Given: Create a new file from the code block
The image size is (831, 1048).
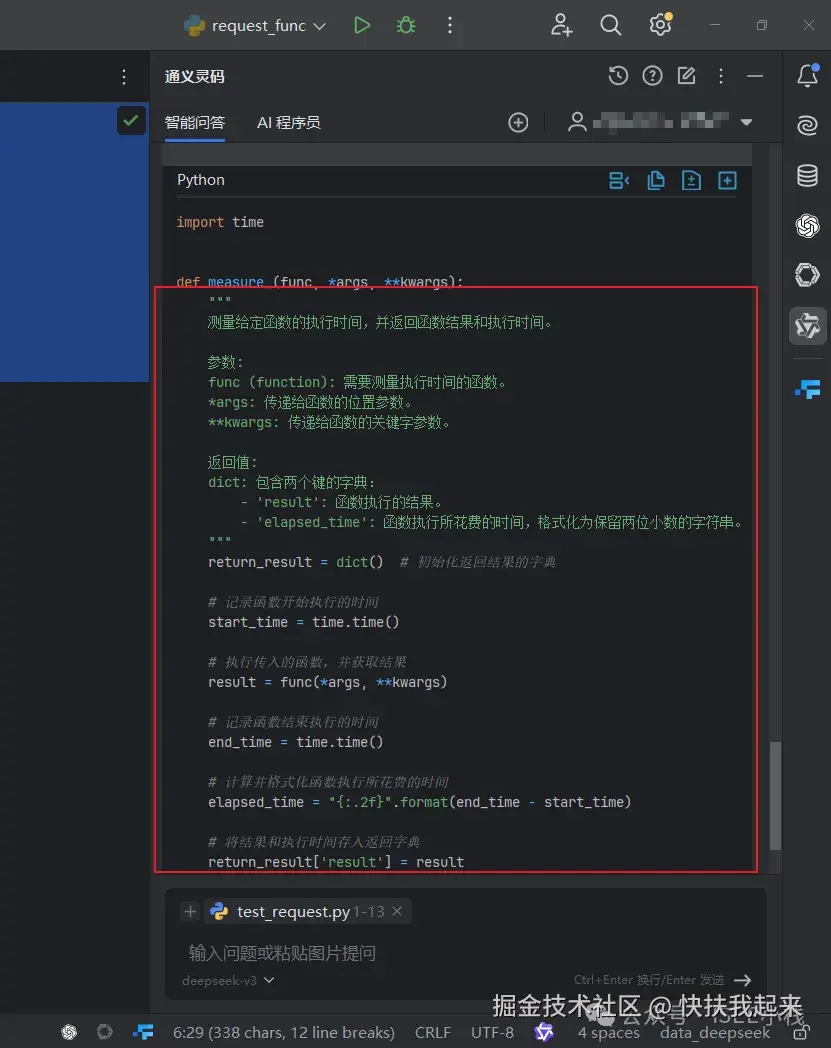Looking at the screenshot, I should coord(727,180).
